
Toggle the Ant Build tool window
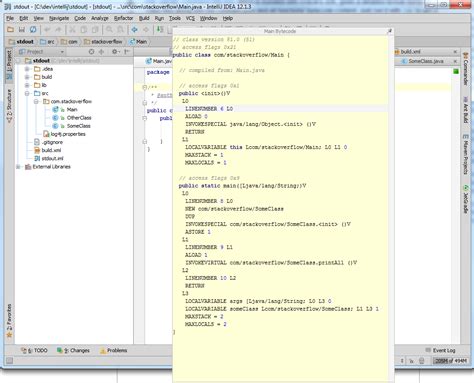pos(465,109)
